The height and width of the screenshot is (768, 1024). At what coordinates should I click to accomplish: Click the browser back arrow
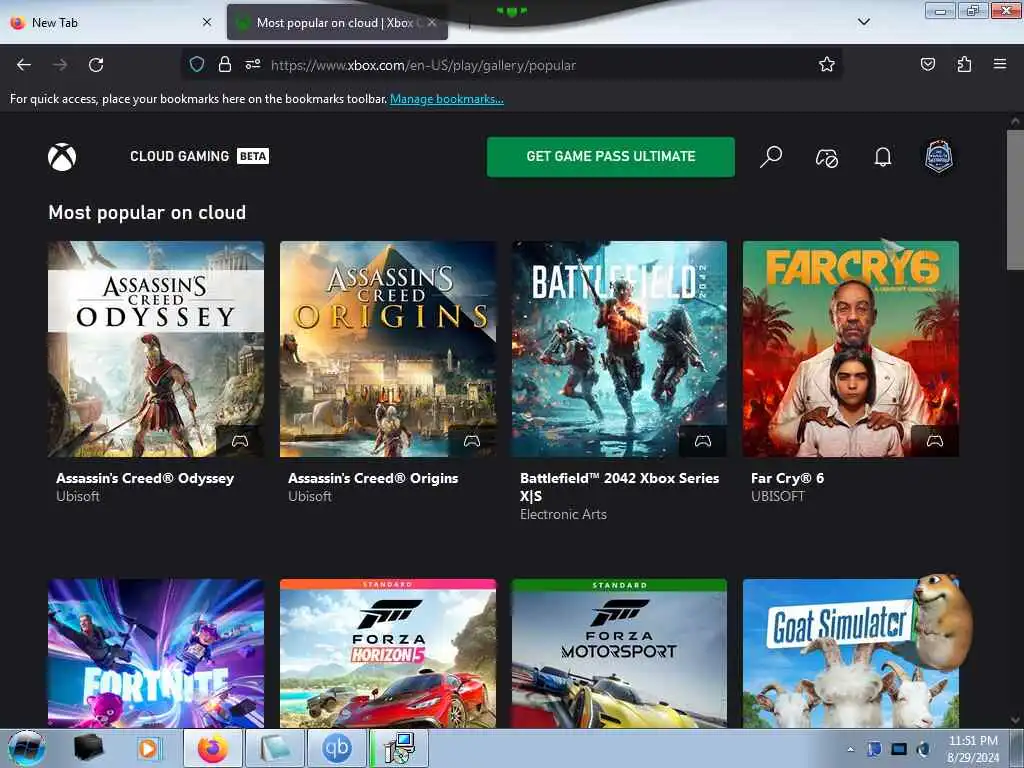tap(24, 65)
